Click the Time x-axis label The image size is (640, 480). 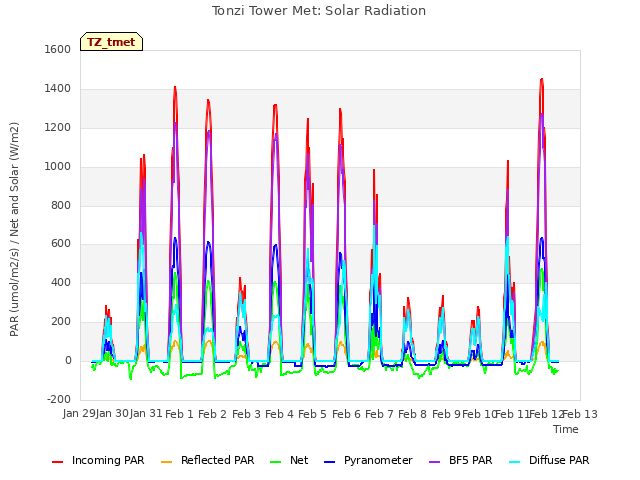pyautogui.click(x=566, y=429)
